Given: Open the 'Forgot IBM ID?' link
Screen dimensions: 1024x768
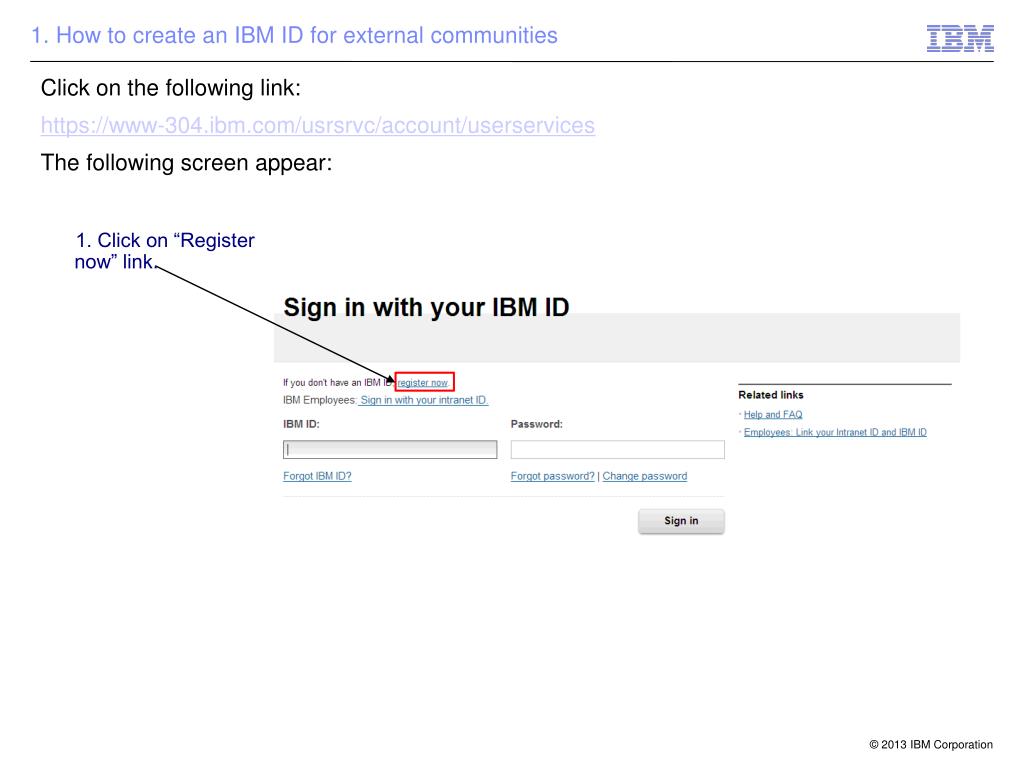Looking at the screenshot, I should pos(317,476).
